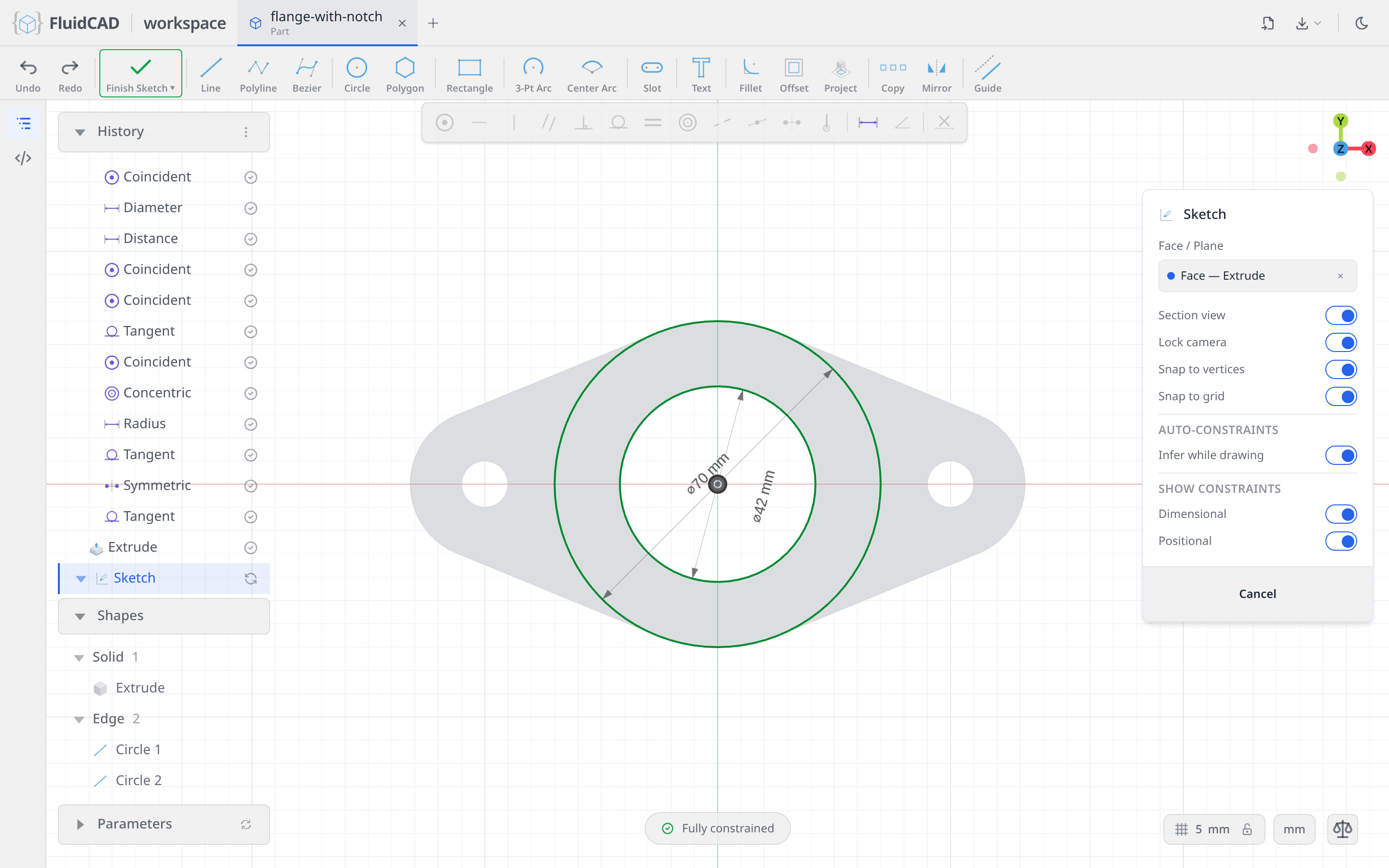Toggle the Section view switch

click(x=1341, y=315)
